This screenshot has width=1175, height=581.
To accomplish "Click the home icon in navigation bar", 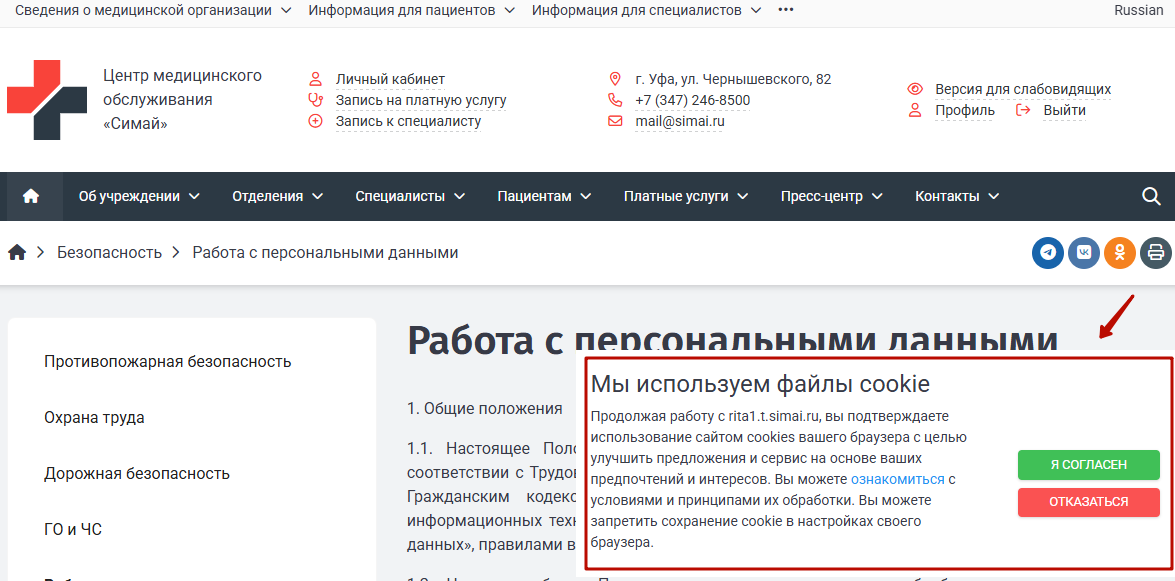I will tap(30, 196).
